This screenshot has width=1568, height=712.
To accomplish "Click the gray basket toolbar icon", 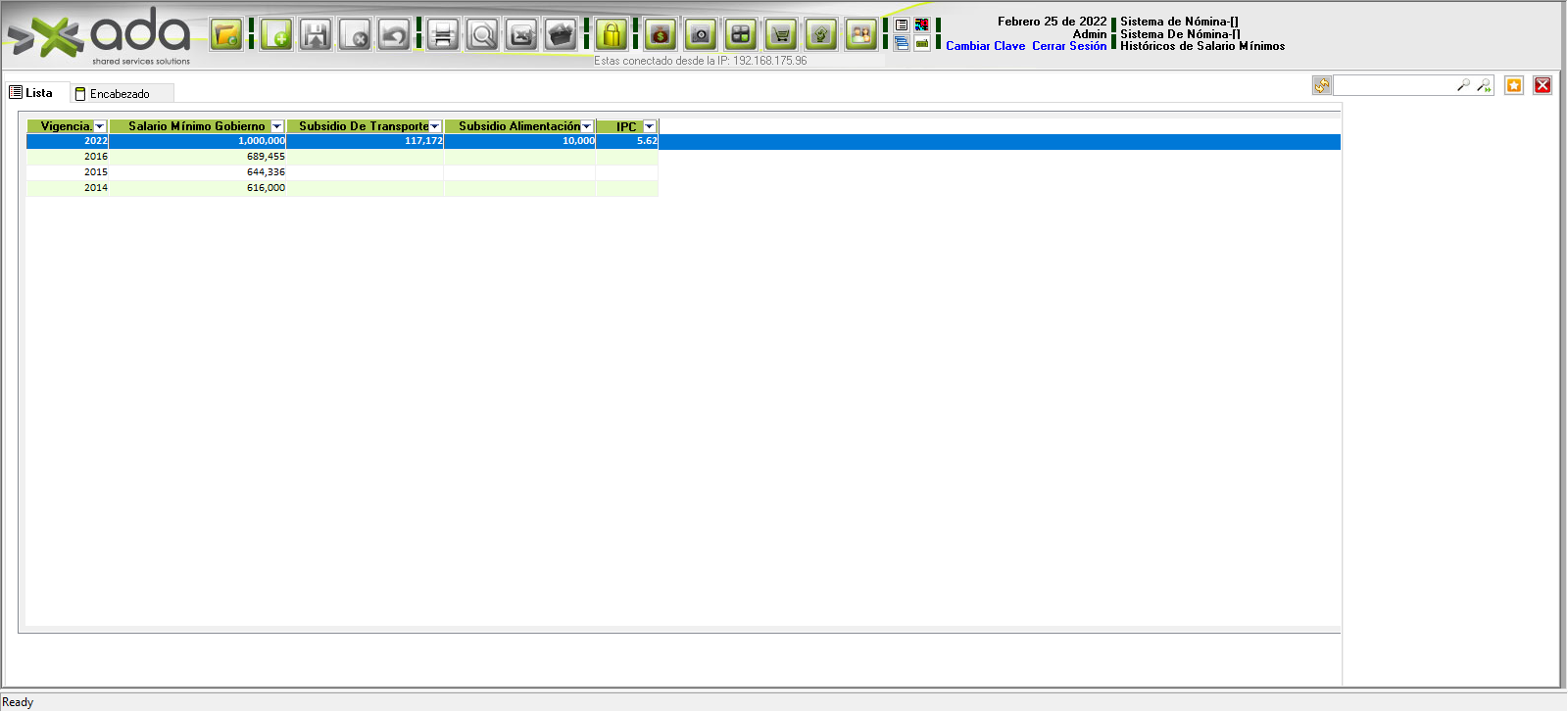I will pyautogui.click(x=561, y=35).
